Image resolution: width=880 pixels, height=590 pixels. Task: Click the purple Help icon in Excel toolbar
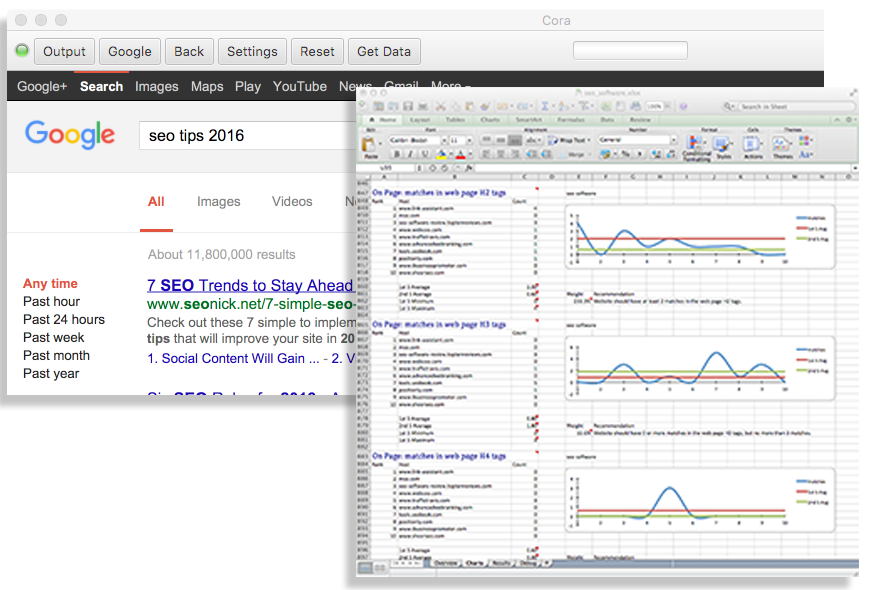pos(683,106)
